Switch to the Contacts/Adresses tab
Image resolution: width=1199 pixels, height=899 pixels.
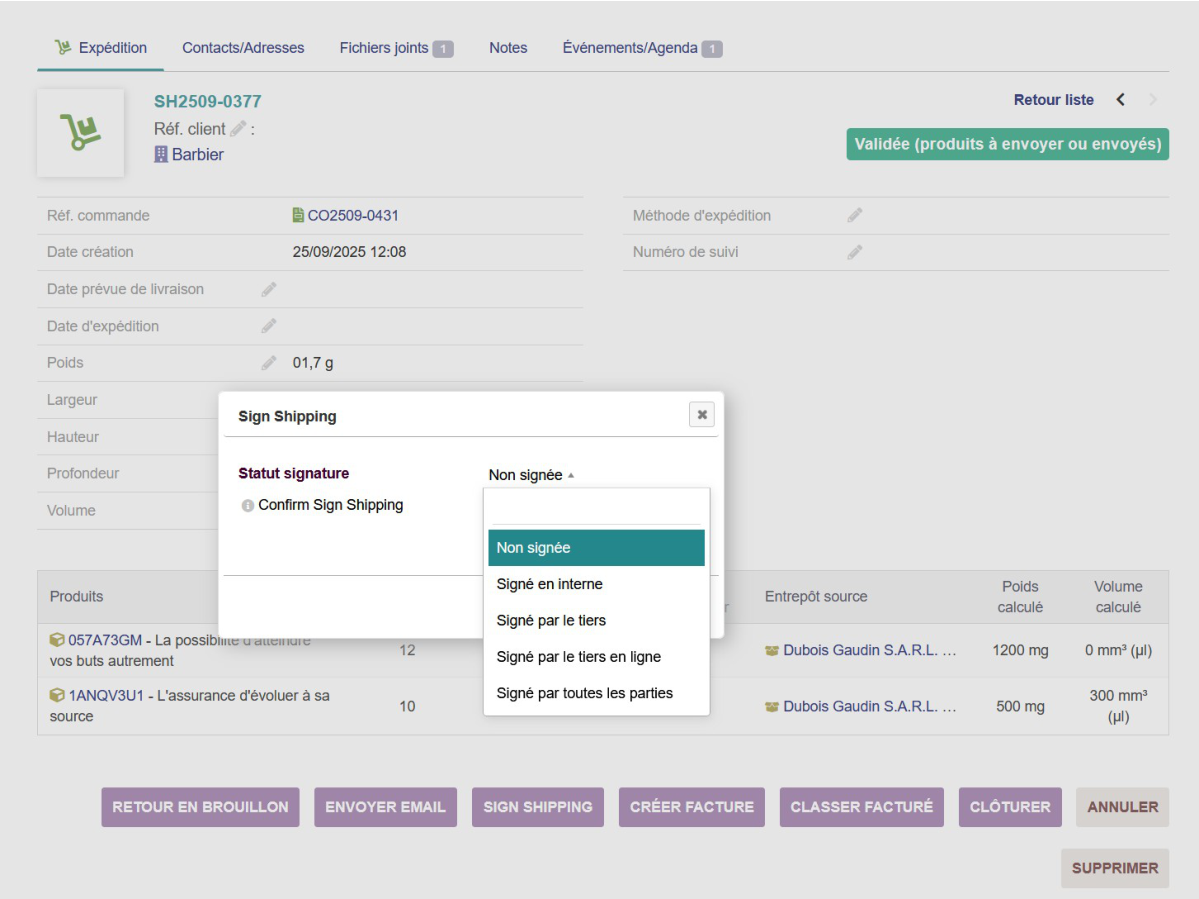pyautogui.click(x=243, y=48)
